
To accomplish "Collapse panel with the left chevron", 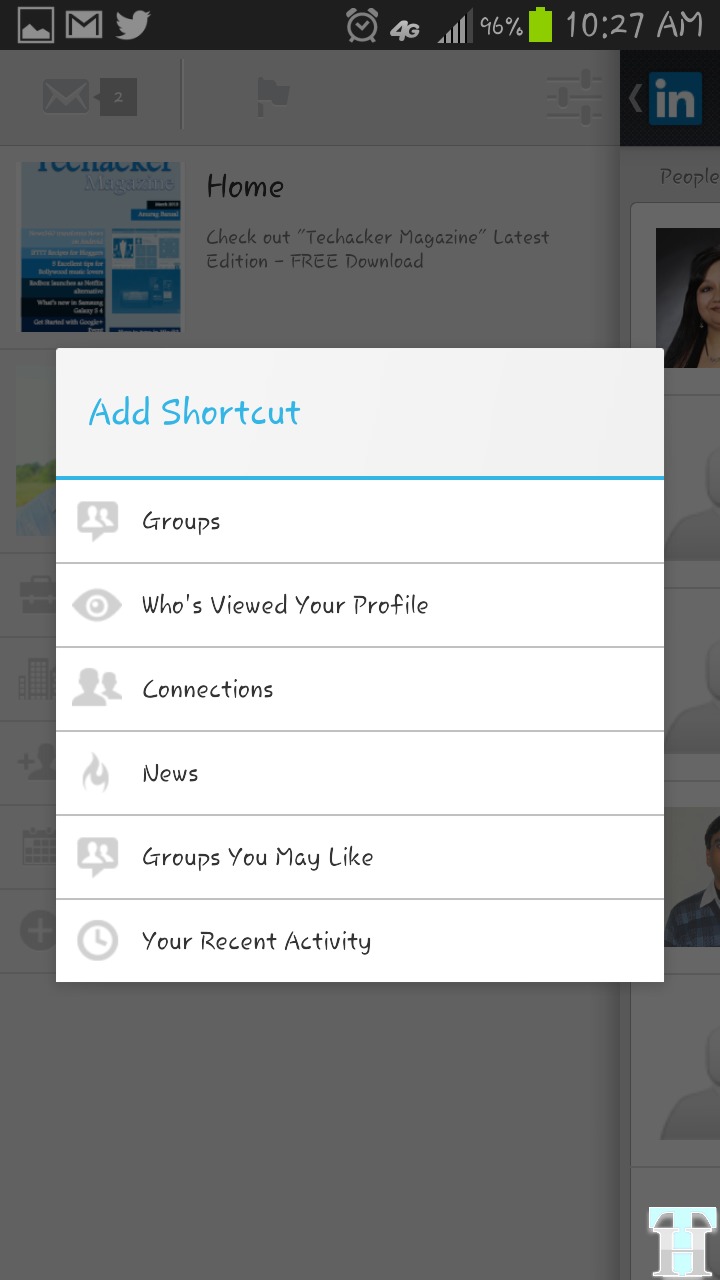I will [x=634, y=98].
